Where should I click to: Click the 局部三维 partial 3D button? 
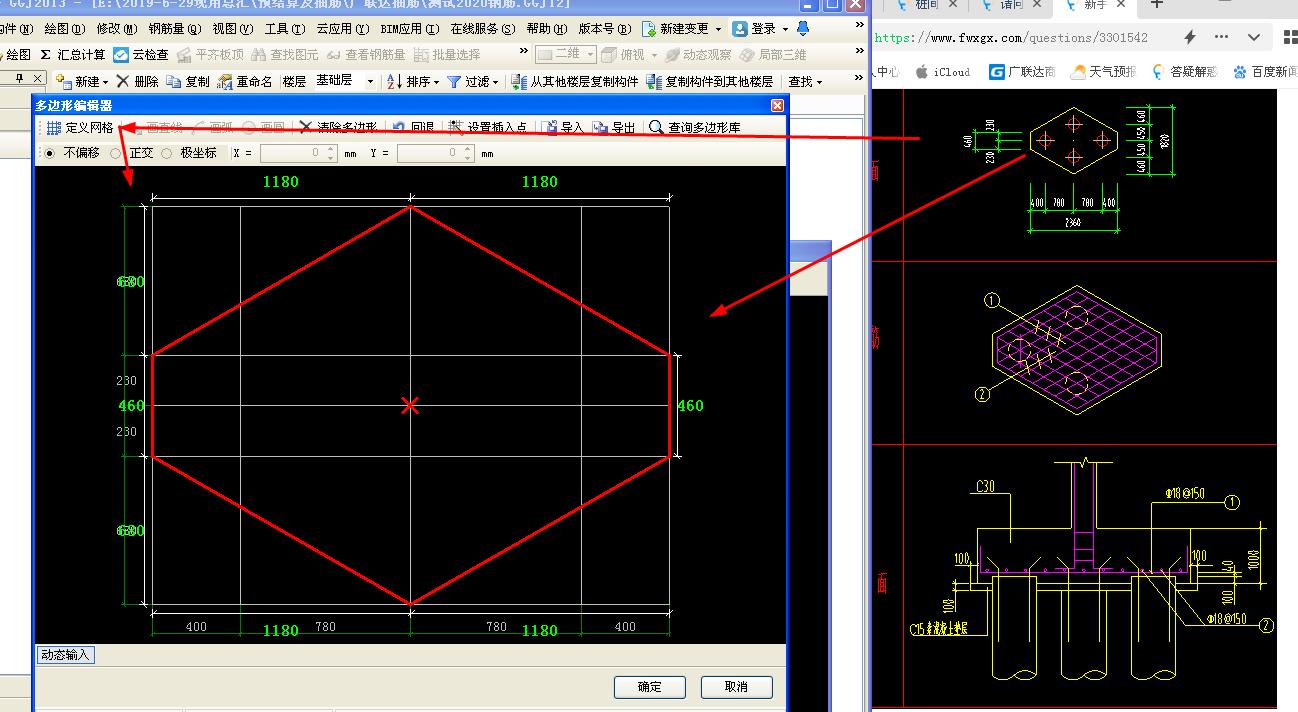(773, 55)
